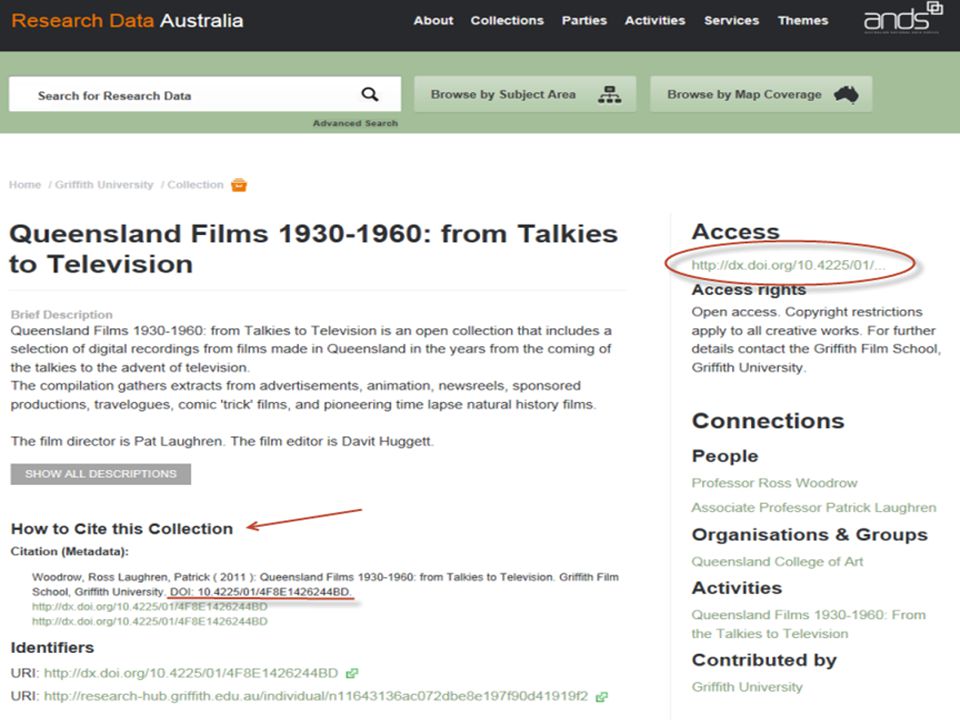The height and width of the screenshot is (720, 960).
Task: Click the subject area hierarchy icon
Action: click(x=609, y=94)
